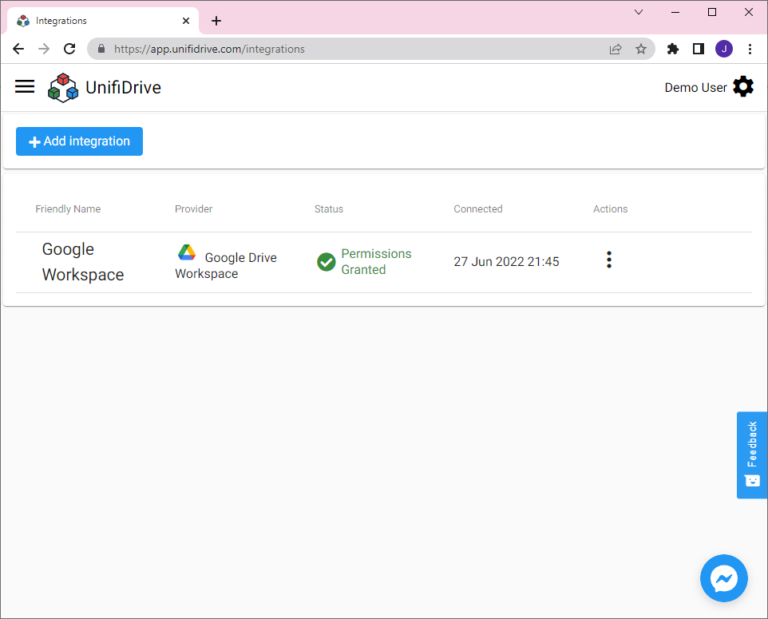The height and width of the screenshot is (619, 768).
Task: Toggle the browser side panel
Action: click(x=698, y=48)
